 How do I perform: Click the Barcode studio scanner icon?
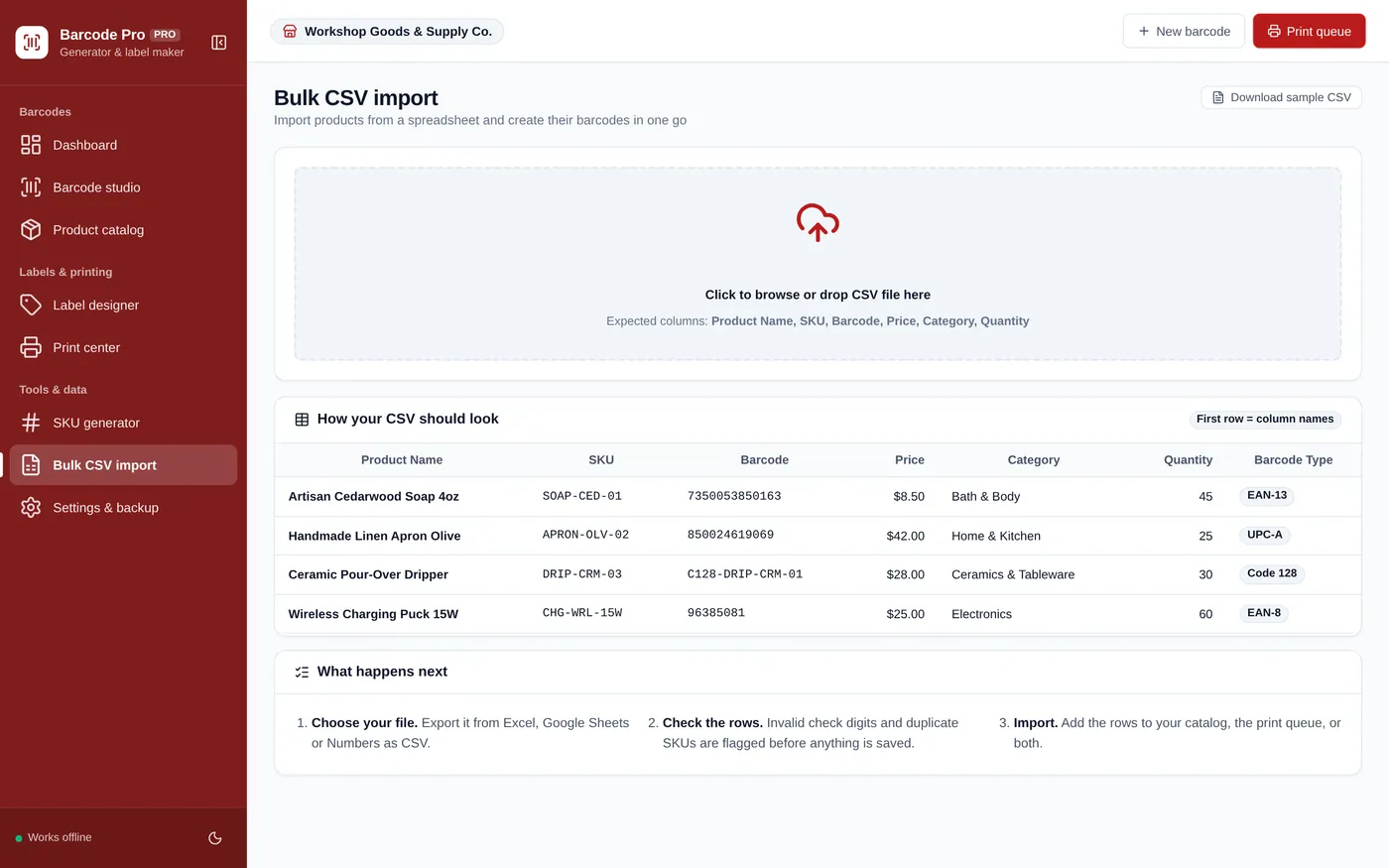point(31,187)
